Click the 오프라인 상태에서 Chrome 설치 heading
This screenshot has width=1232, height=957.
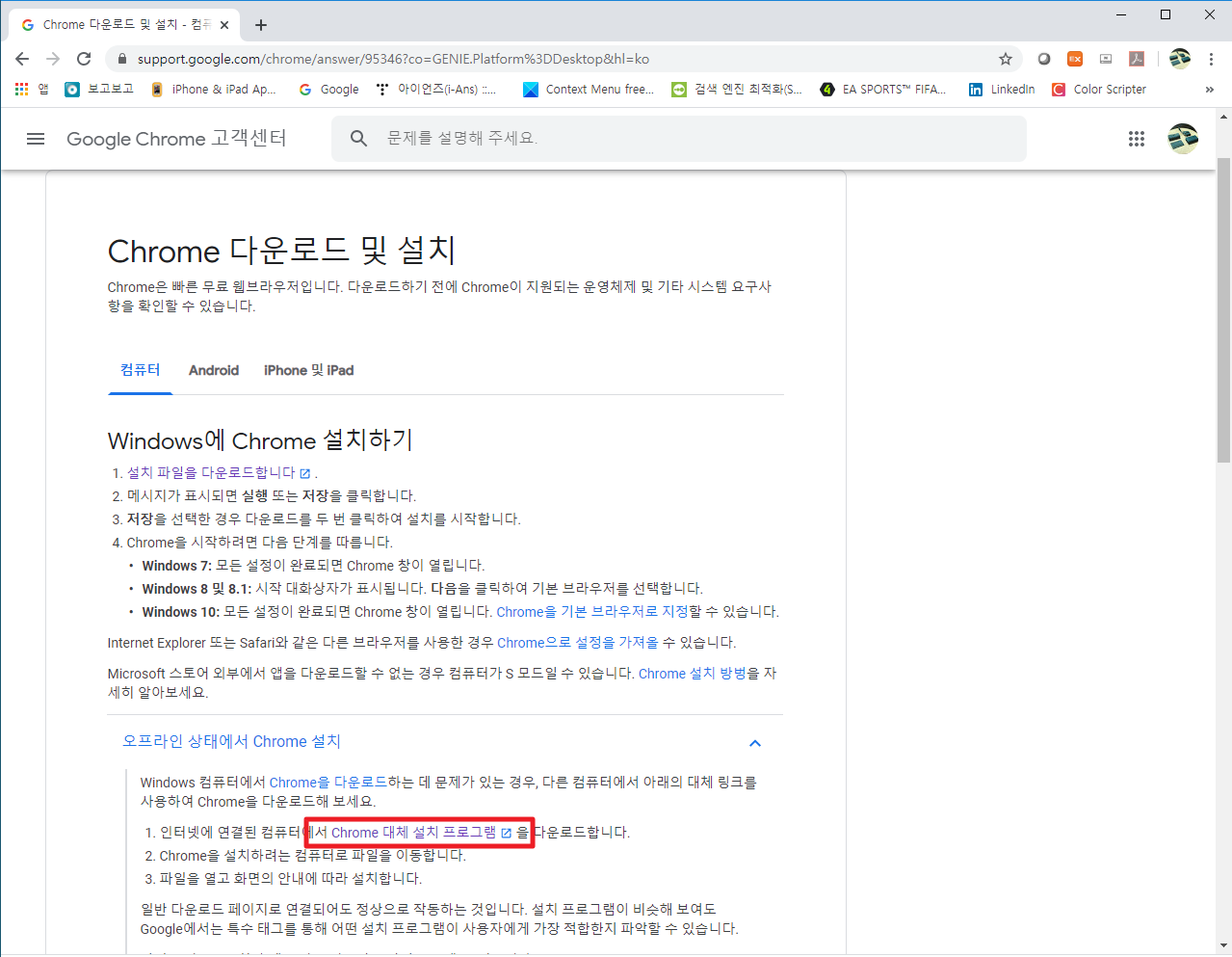(x=231, y=741)
